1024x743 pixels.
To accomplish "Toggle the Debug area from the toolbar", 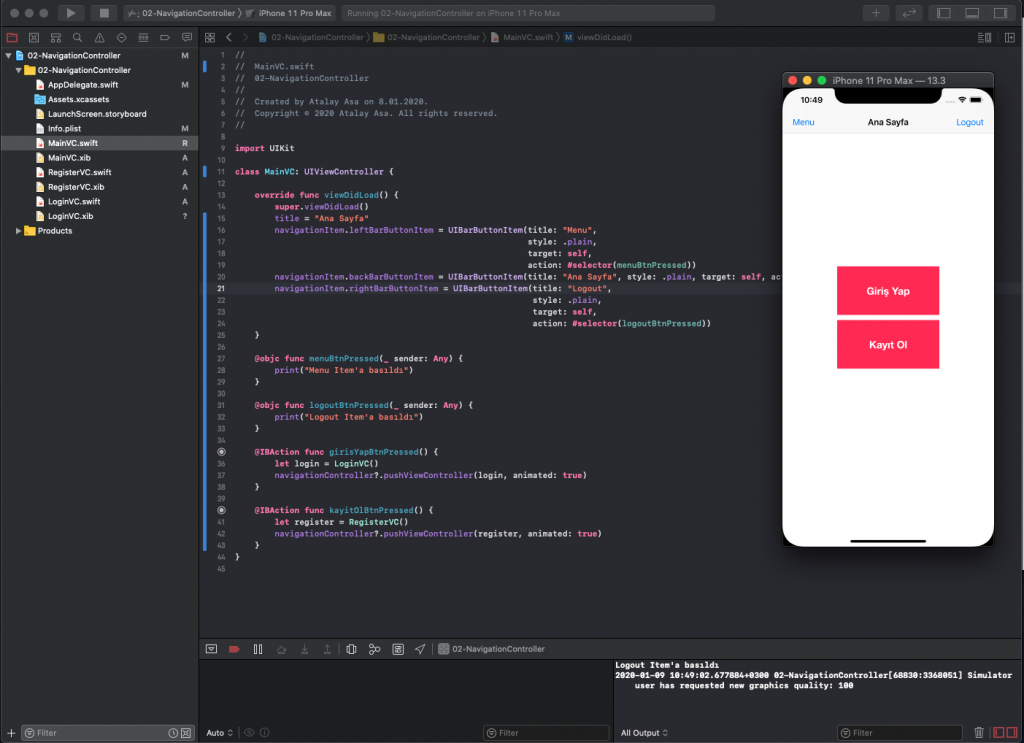I will click(x=972, y=13).
